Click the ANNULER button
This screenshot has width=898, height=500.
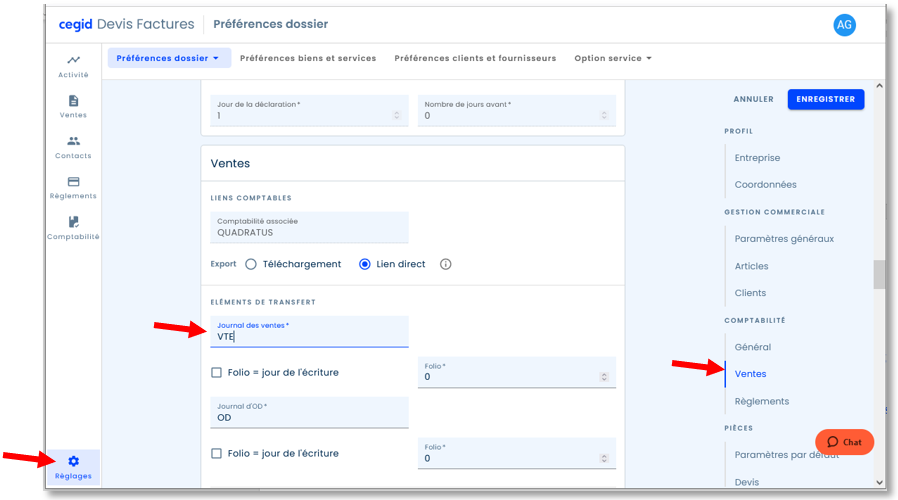(x=754, y=99)
